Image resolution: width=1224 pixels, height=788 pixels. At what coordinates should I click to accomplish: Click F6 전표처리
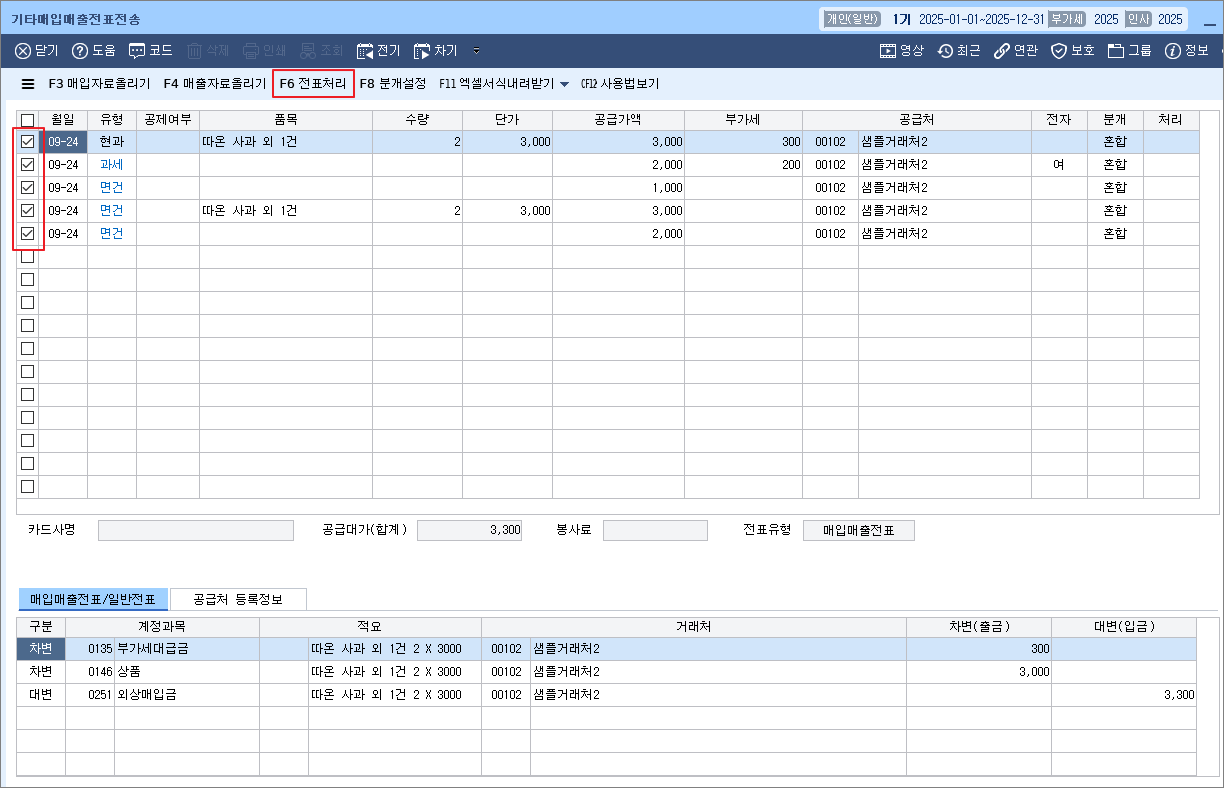313,84
